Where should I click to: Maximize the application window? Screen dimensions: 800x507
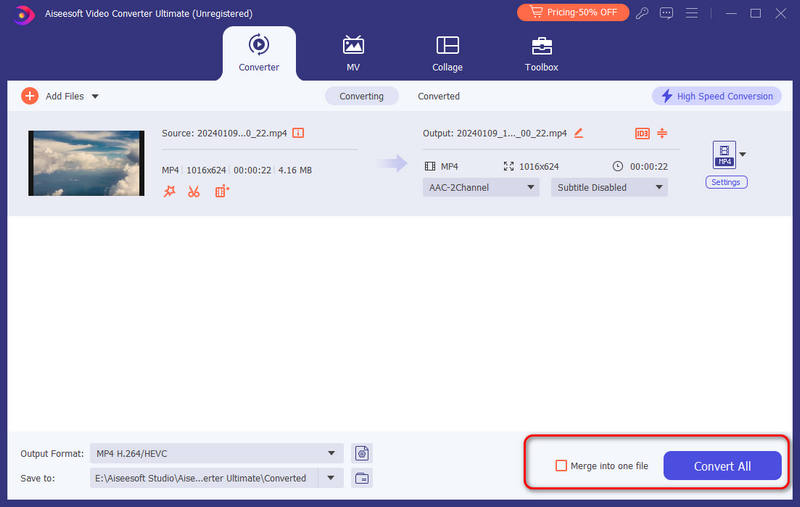(756, 13)
